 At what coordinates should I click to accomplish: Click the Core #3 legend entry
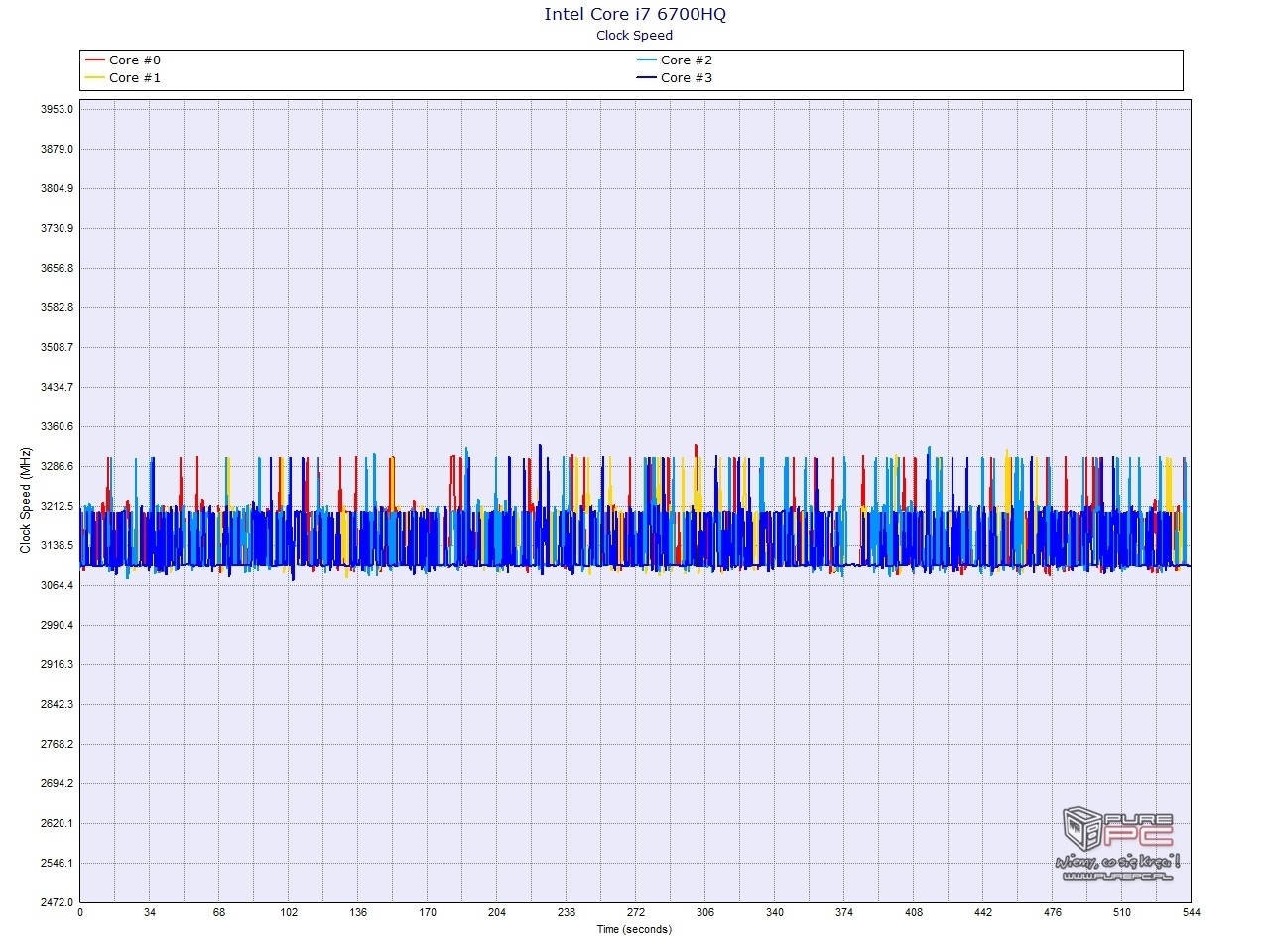675,78
